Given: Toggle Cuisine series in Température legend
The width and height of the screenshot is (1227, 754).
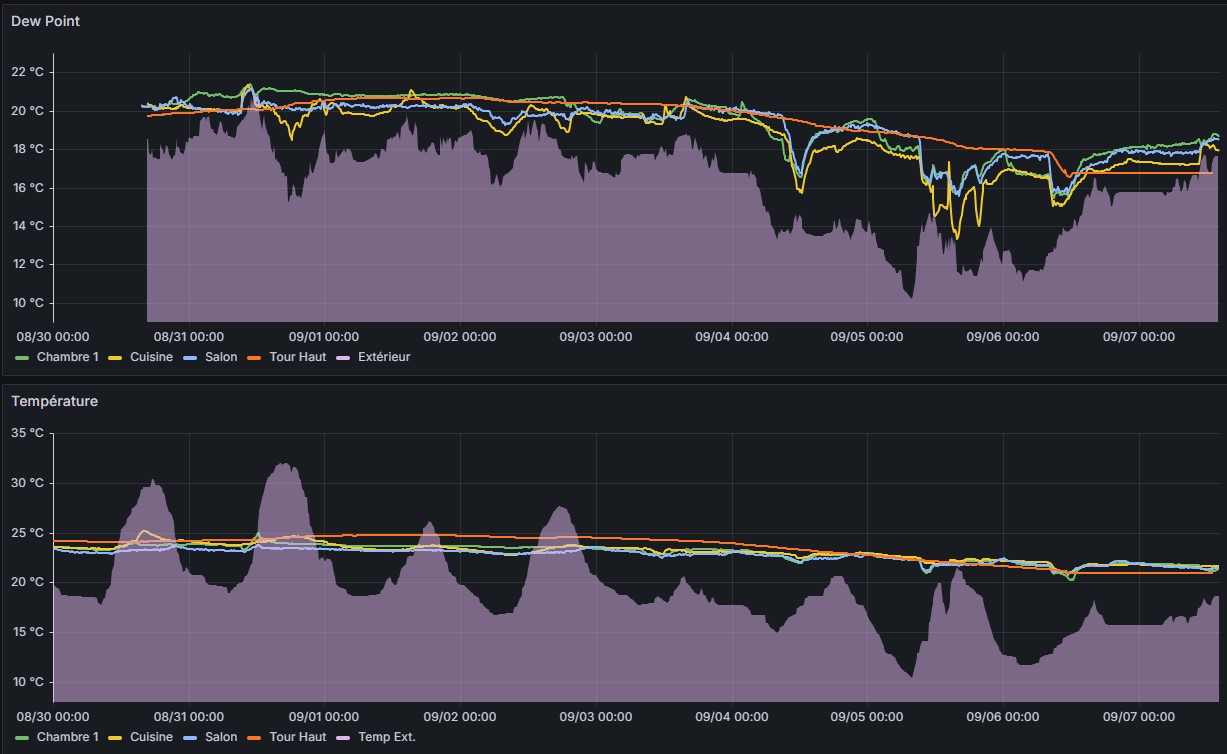Looking at the screenshot, I should click(x=151, y=737).
